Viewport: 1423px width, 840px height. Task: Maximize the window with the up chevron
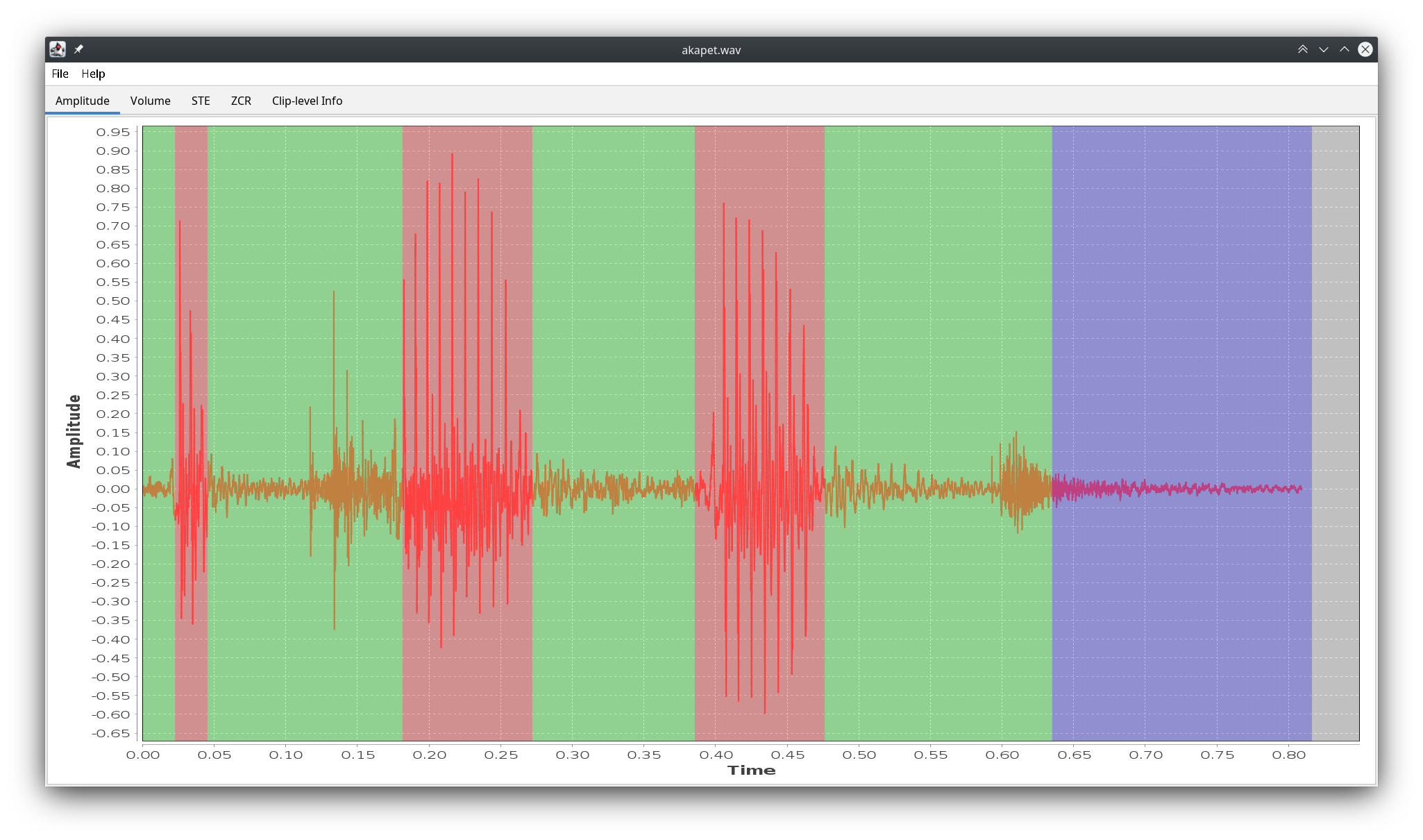pos(1344,49)
